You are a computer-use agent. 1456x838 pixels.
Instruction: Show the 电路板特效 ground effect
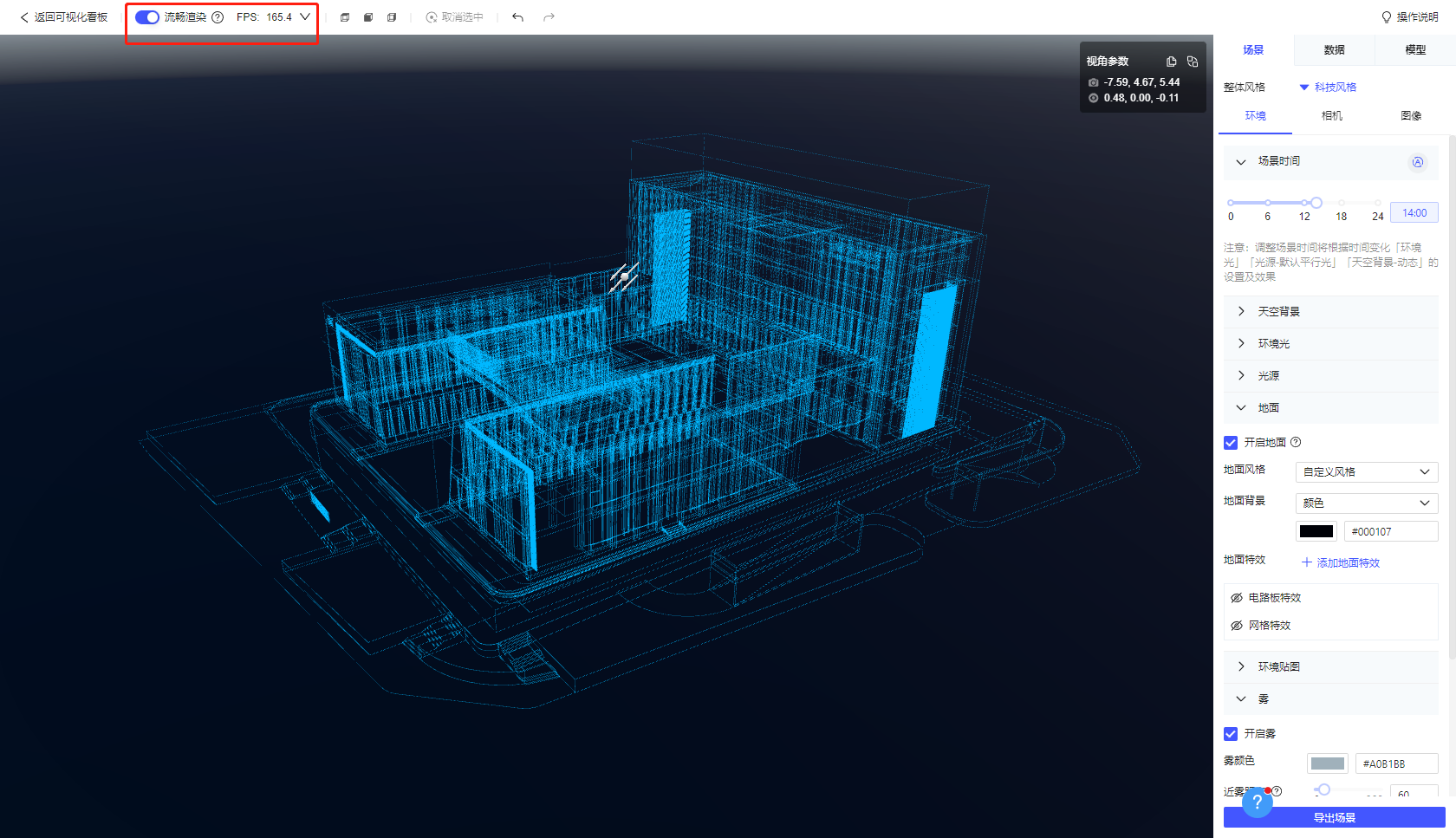(1237, 598)
